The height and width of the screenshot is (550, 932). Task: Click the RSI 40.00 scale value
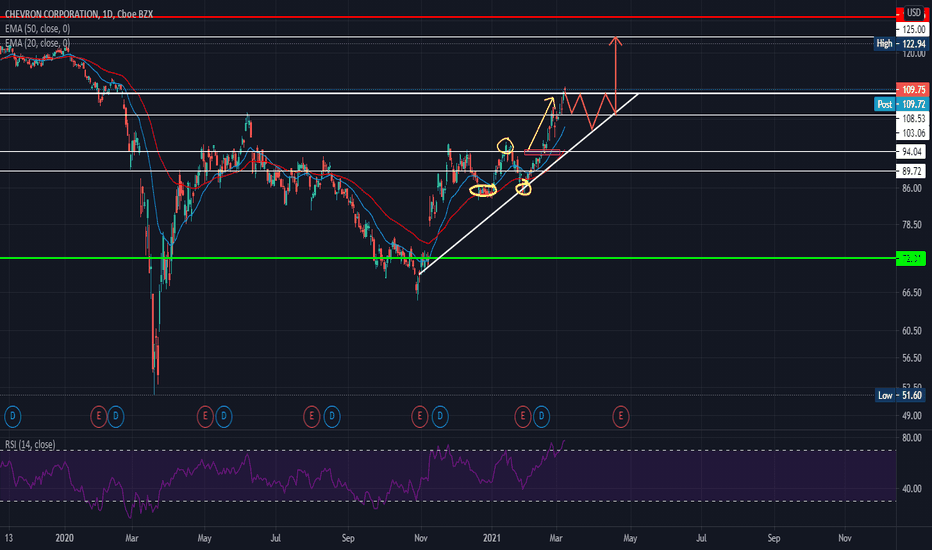tap(912, 489)
